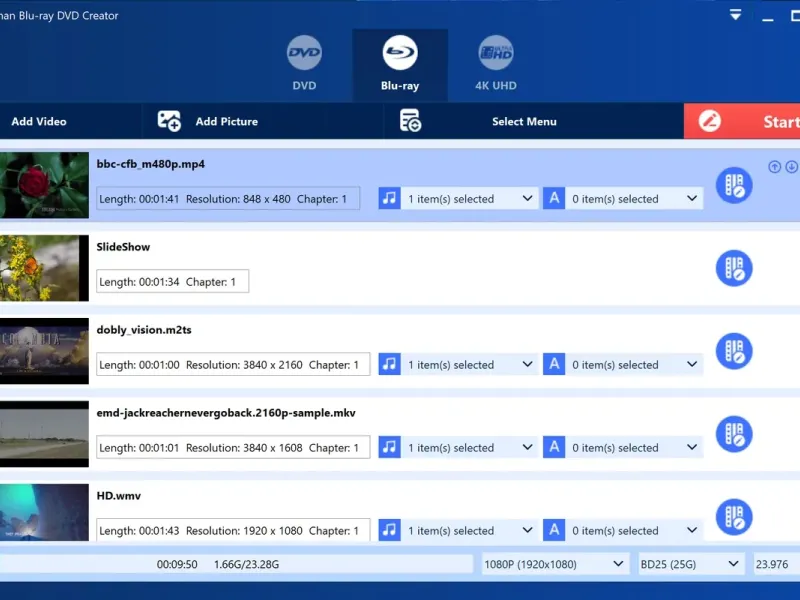
Task: Edit the bbc-cfb_m480p.mp4 video
Action: coord(734,185)
